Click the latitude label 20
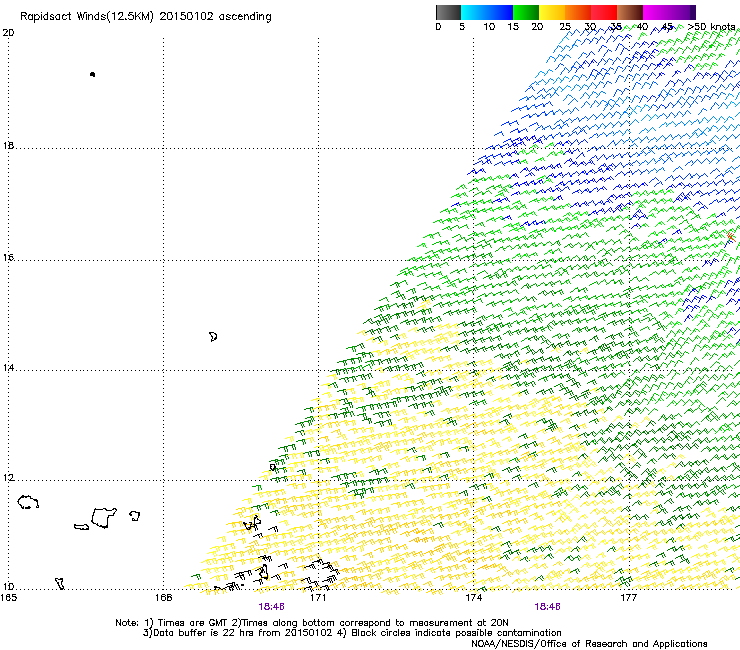740x650 pixels. pos(8,33)
